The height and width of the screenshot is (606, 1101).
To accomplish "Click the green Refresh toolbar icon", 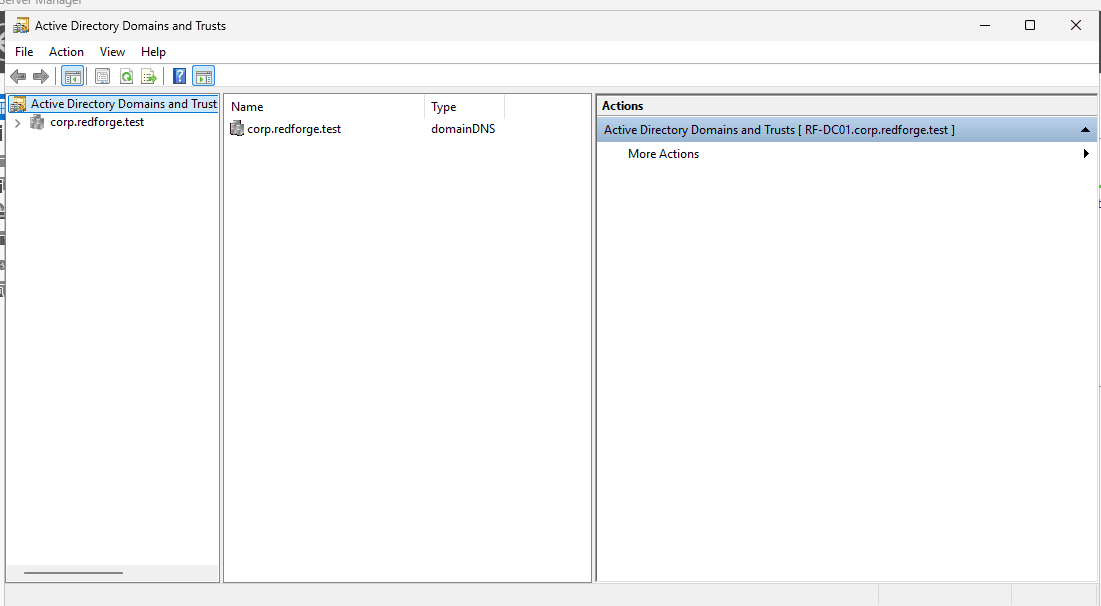I will 126,76.
